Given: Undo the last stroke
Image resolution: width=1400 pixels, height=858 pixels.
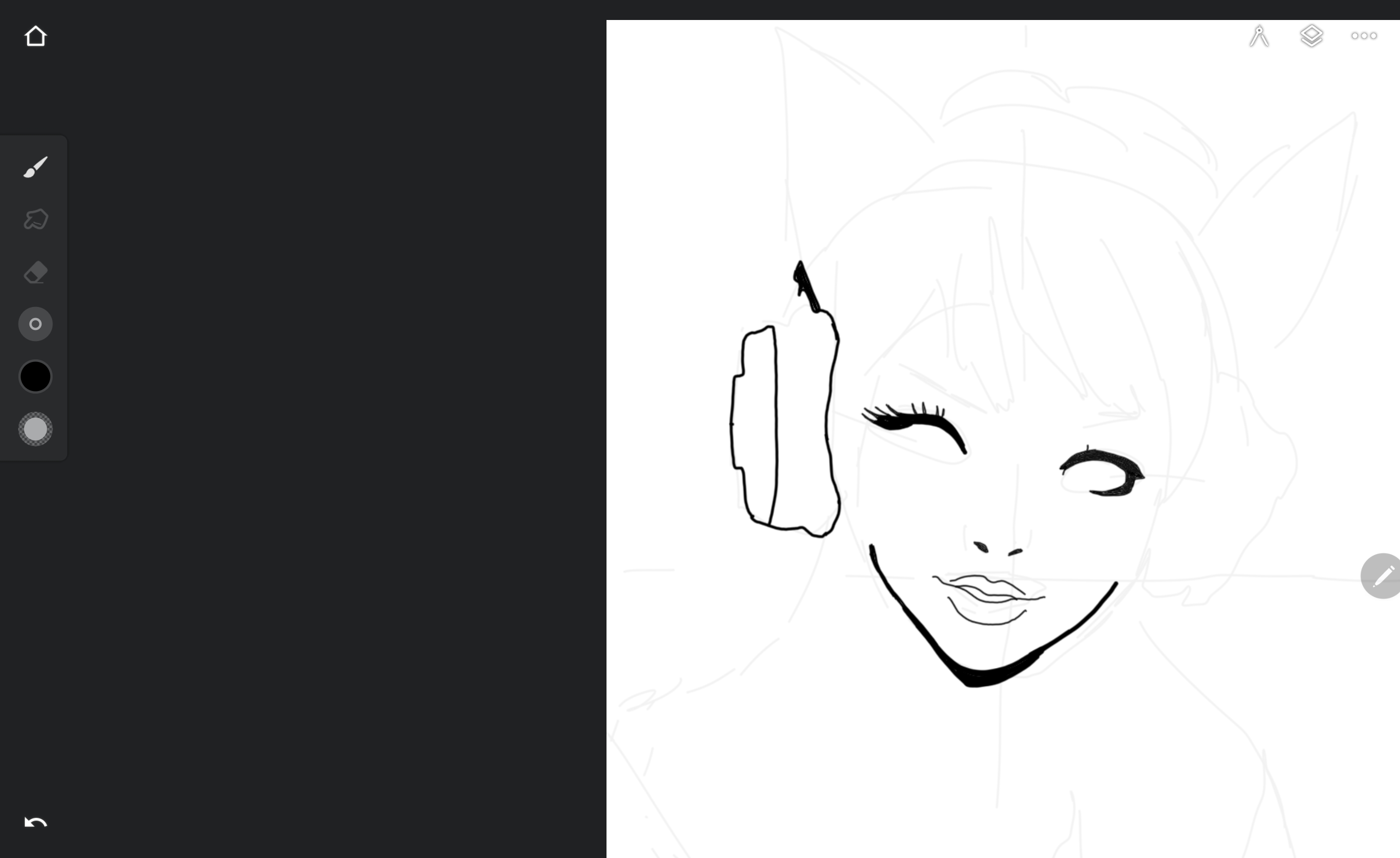Looking at the screenshot, I should (x=35, y=822).
